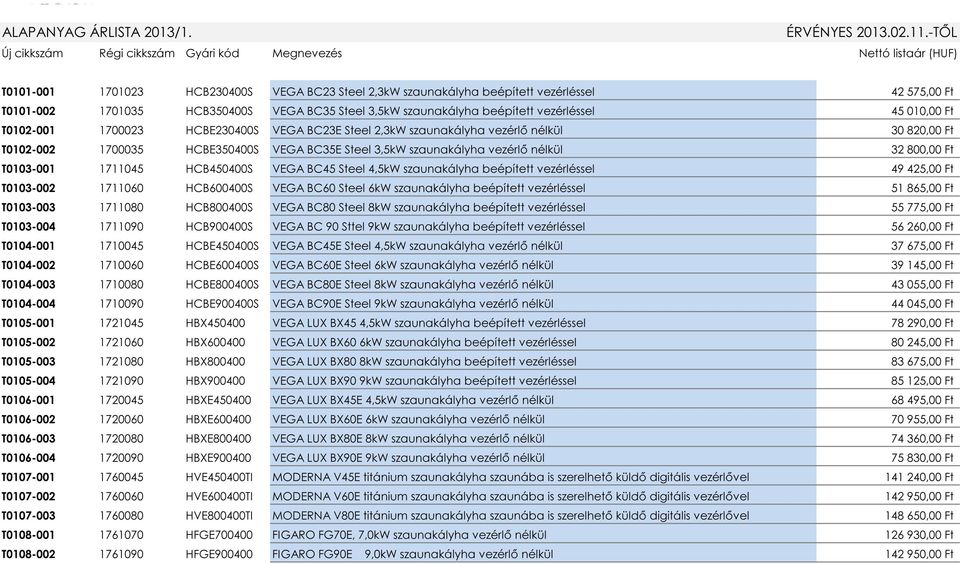Select MODERNA V45E titánium szaunakályha description
The width and height of the screenshot is (960, 564).
point(511,477)
